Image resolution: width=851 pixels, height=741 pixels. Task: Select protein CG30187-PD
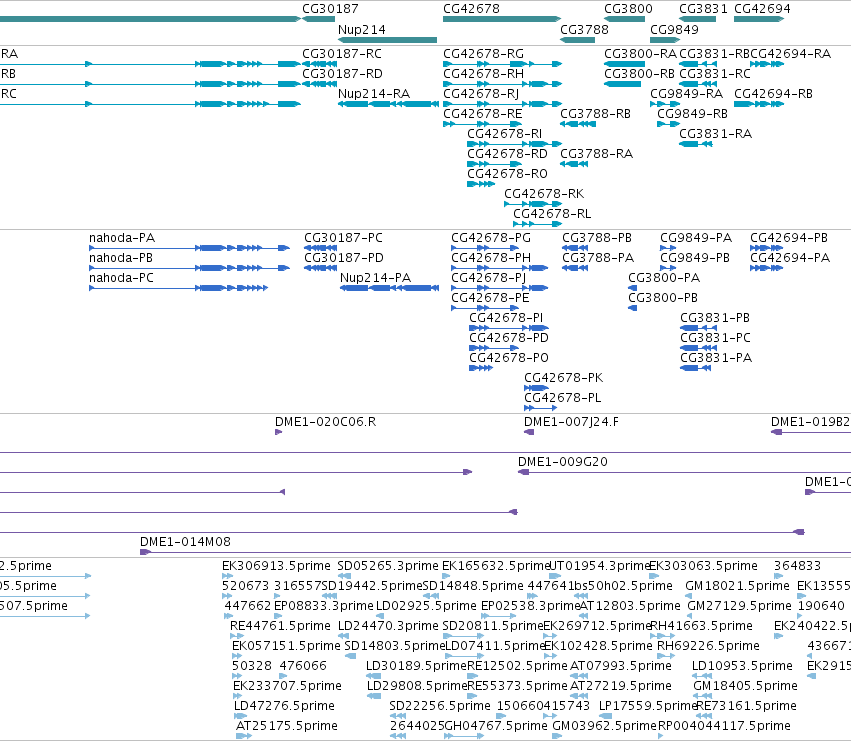click(320, 268)
